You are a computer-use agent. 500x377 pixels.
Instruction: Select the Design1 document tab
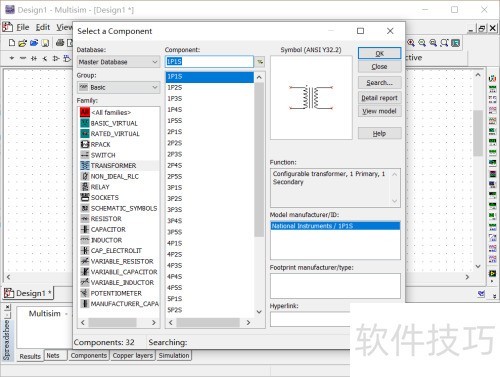coord(29,293)
